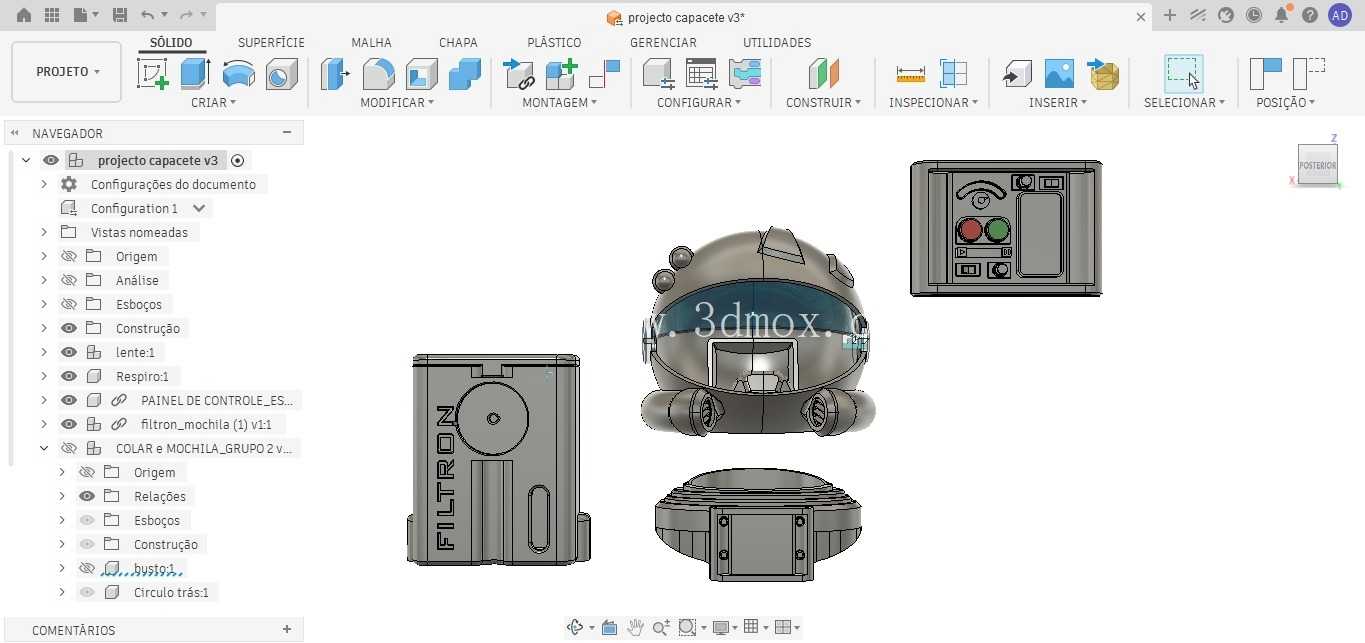
Task: Hide the Relações folder
Action: pyautogui.click(x=87, y=496)
